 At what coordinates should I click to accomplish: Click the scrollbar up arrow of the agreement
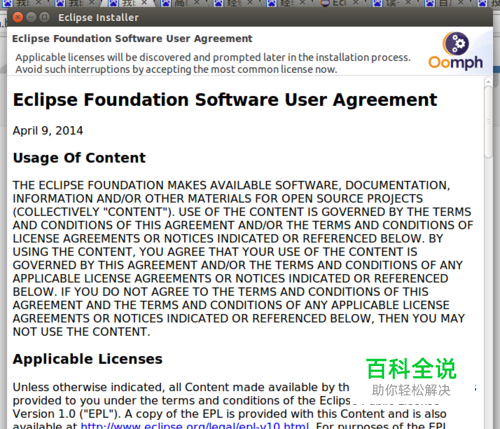(488, 81)
